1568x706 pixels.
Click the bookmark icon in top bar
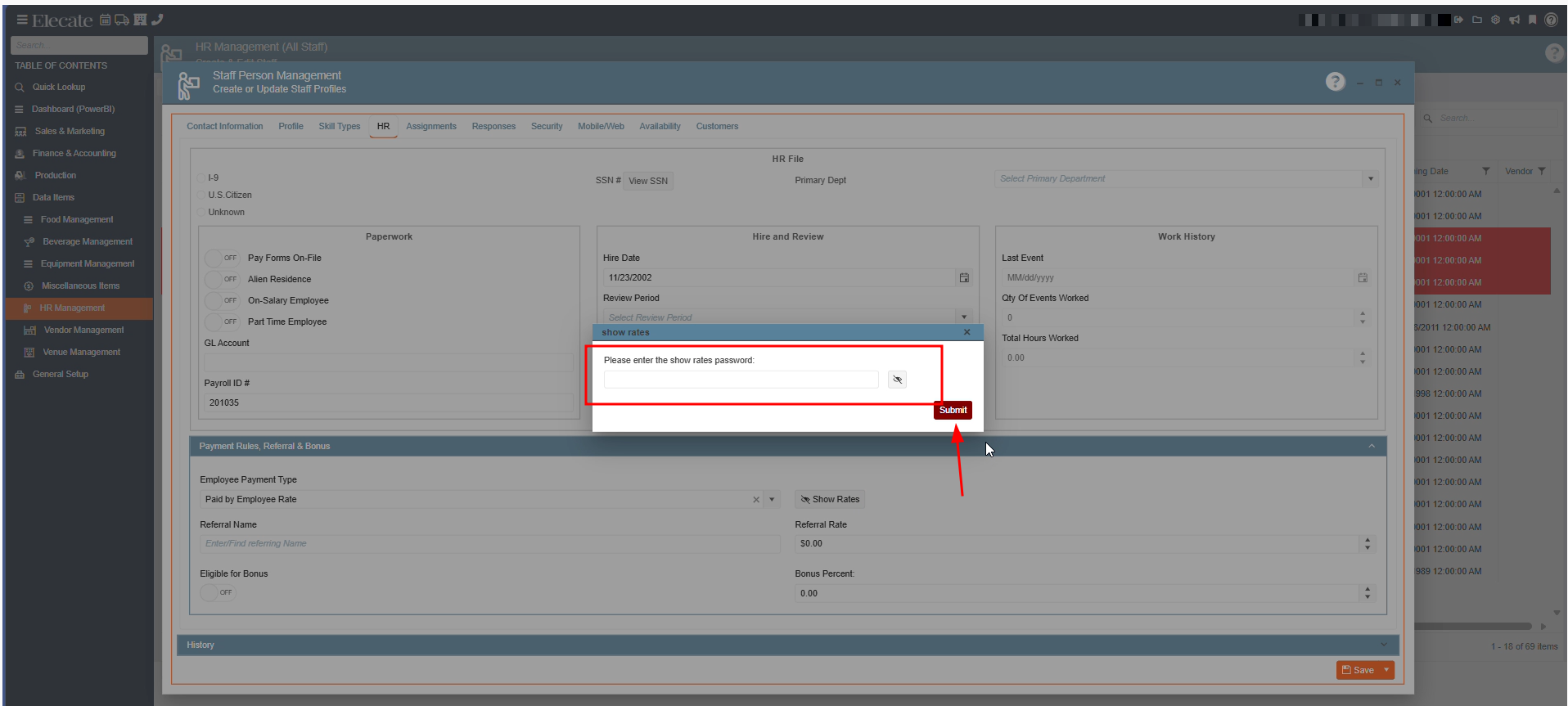(x=1532, y=20)
